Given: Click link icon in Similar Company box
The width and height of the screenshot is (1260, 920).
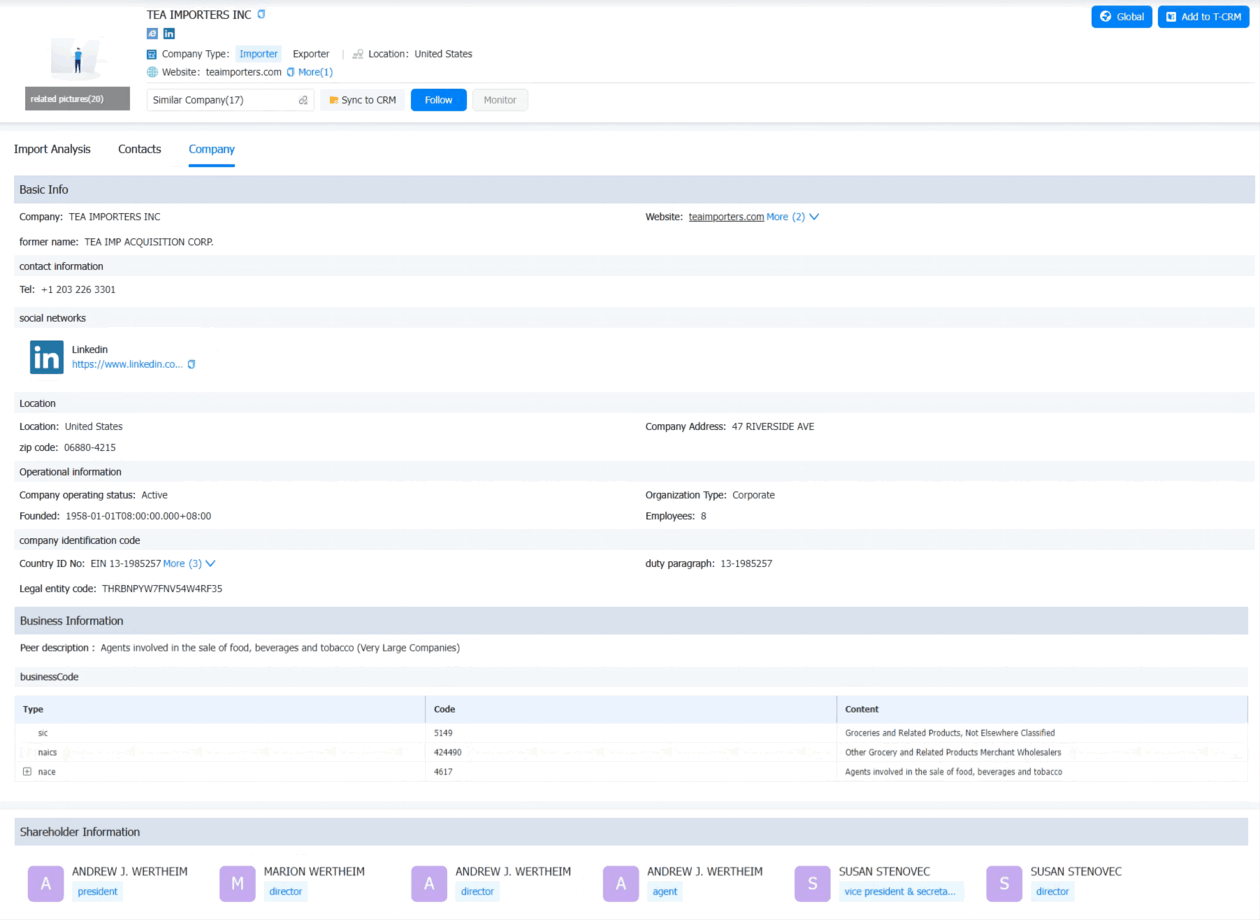Looking at the screenshot, I should point(303,100).
